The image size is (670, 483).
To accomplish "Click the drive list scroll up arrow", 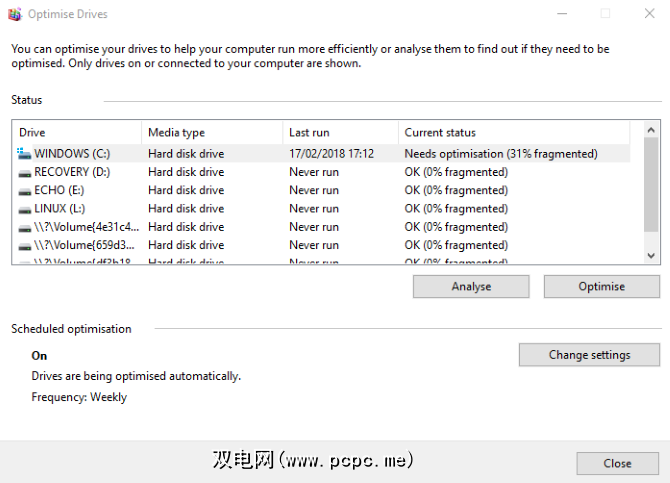I will point(651,130).
